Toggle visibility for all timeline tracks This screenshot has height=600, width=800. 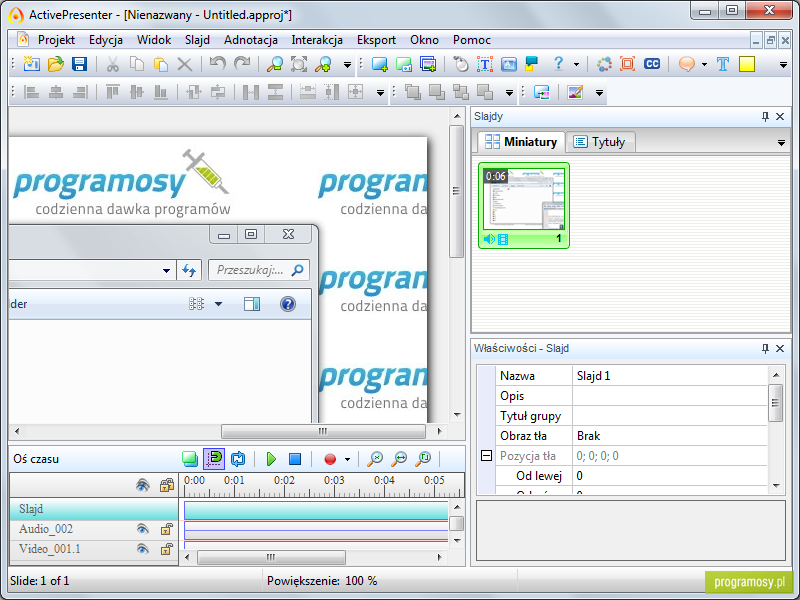[x=143, y=485]
